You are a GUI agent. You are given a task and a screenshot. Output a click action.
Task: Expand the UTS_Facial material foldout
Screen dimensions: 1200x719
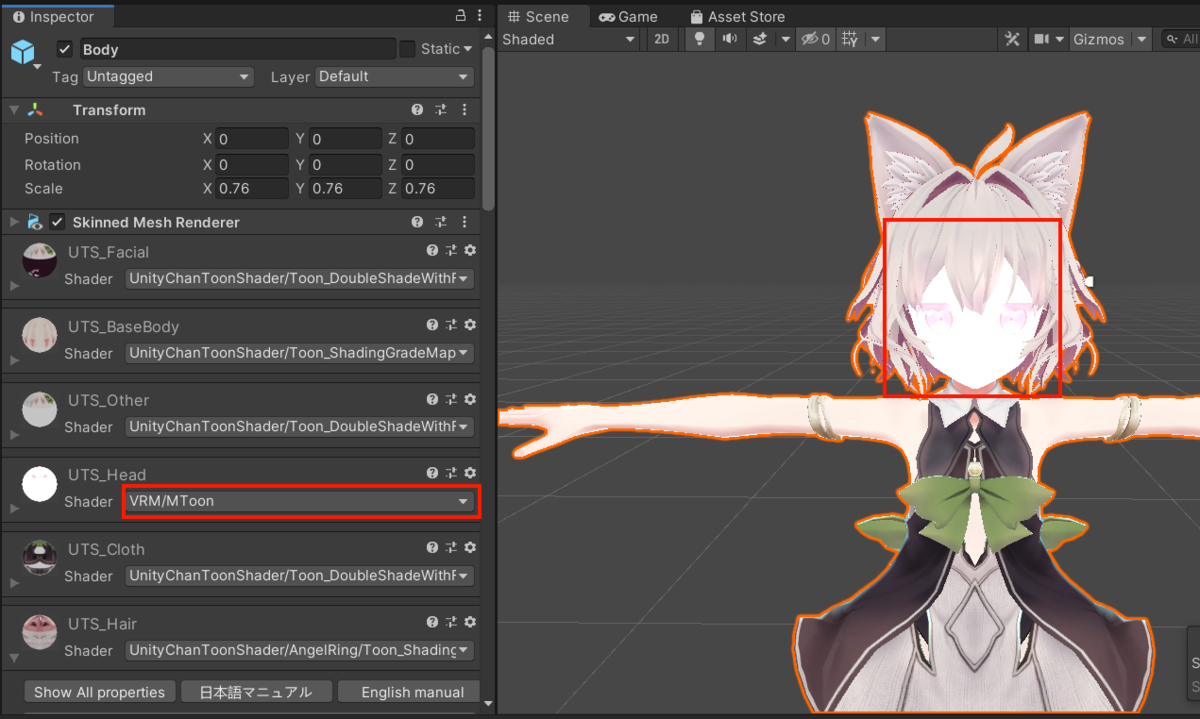tap(14, 285)
